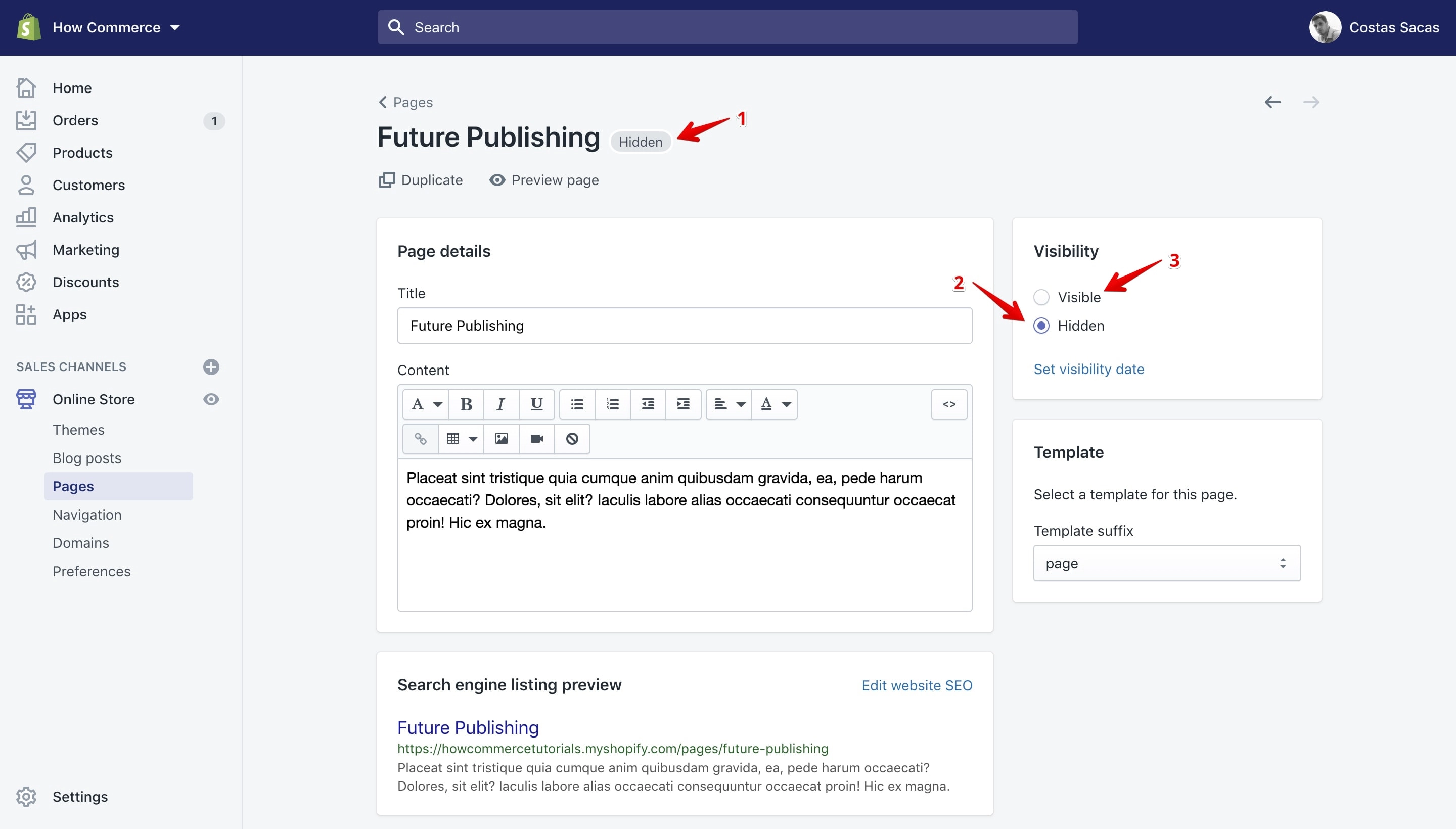Viewport: 1456px width, 829px height.
Task: Click the insert video icon
Action: pos(536,438)
